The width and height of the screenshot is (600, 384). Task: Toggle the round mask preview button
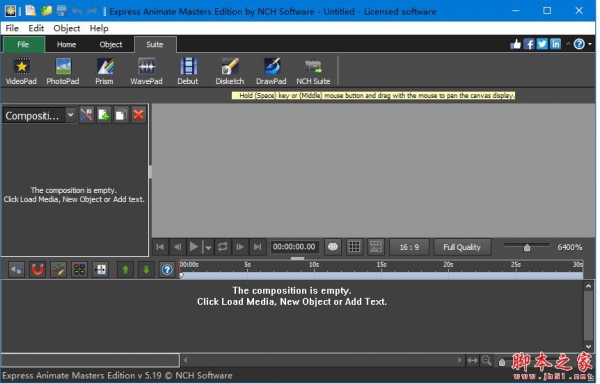(x=333, y=247)
